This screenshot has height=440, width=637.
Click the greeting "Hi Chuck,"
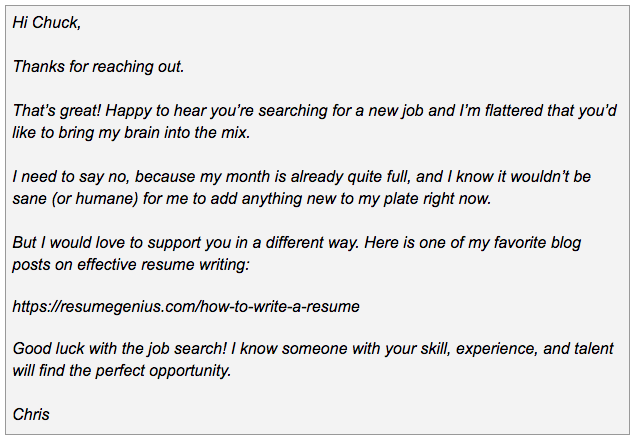(46, 23)
